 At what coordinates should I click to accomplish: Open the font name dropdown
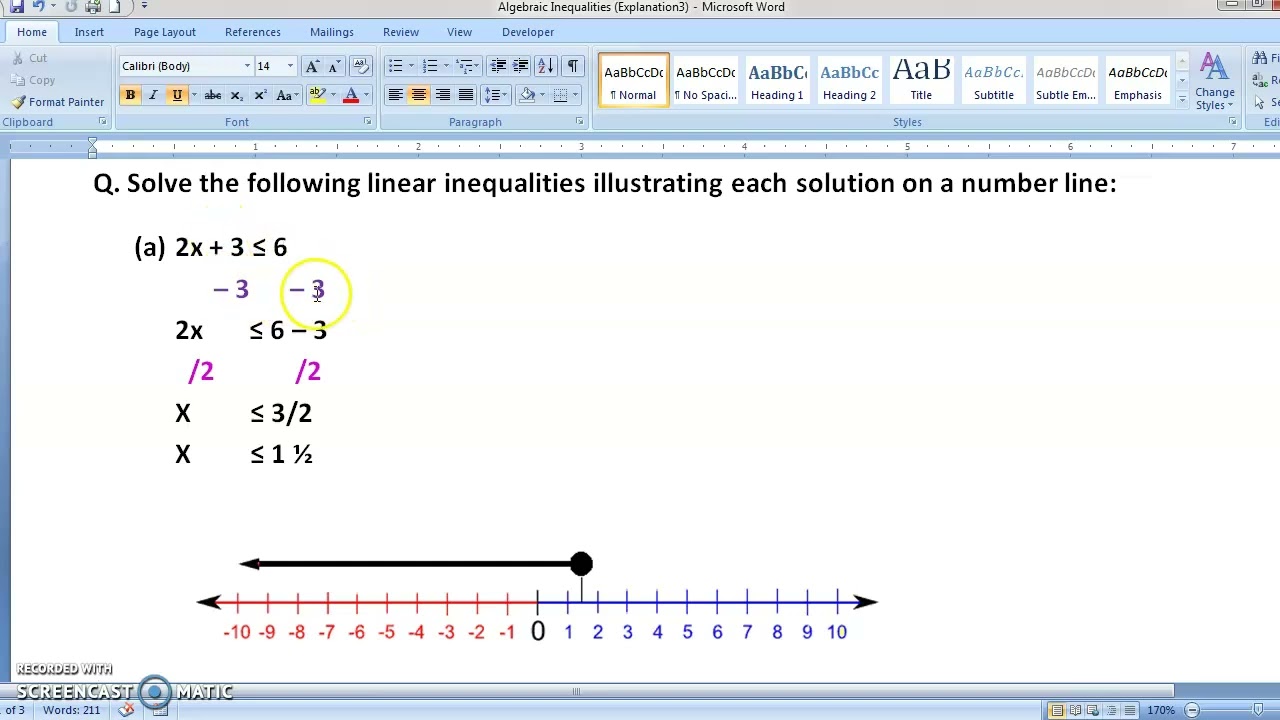coord(247,66)
